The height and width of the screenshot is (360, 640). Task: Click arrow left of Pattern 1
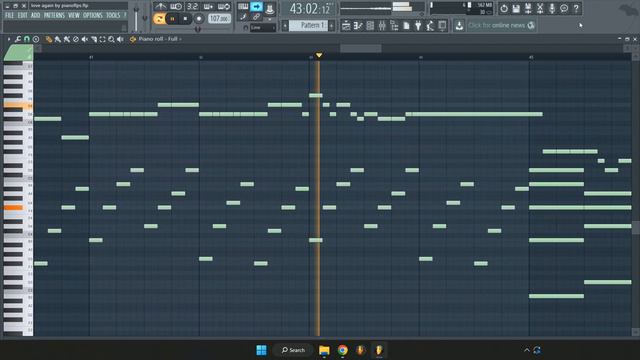tap(285, 26)
